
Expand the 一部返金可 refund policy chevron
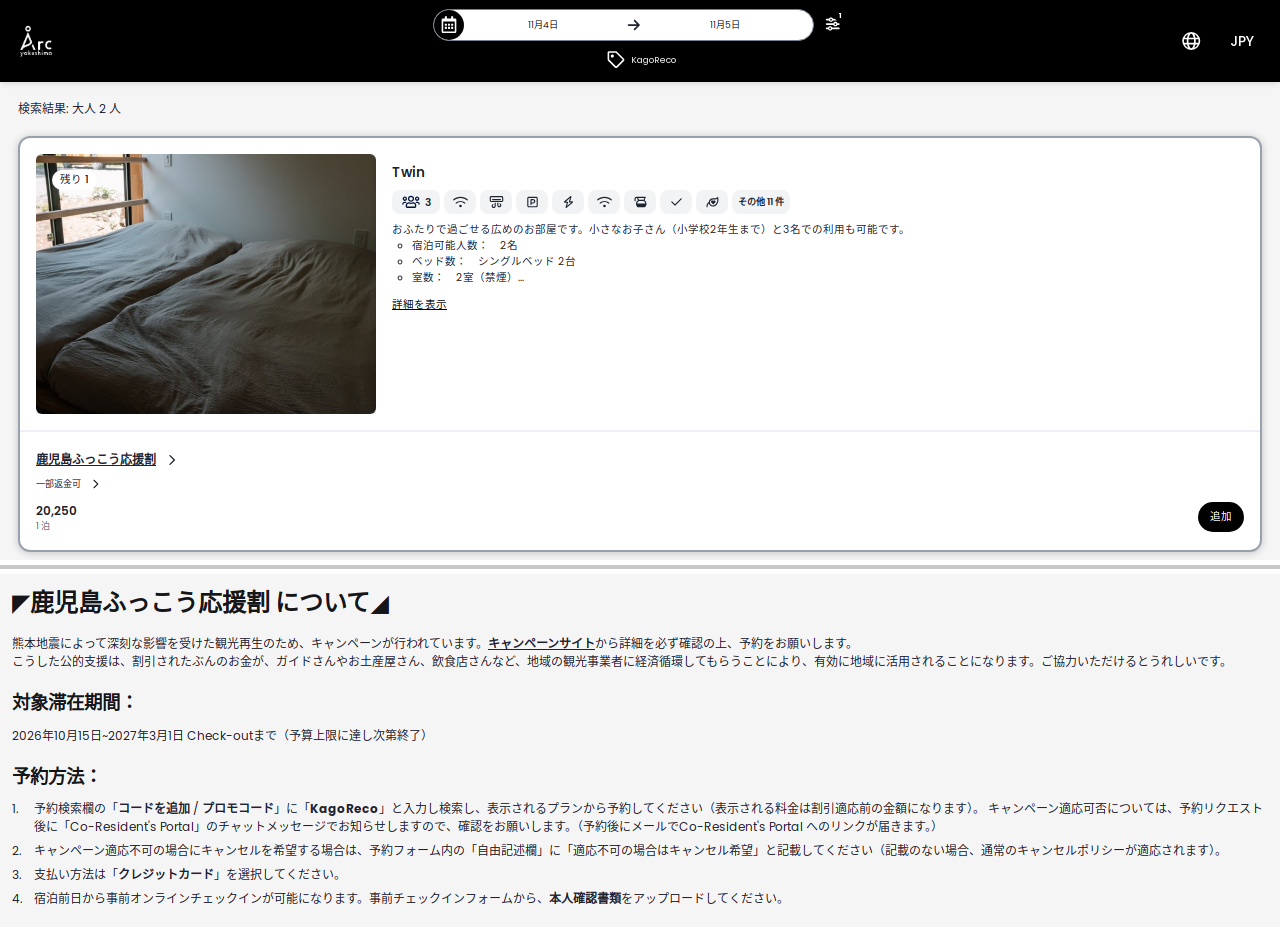point(96,484)
